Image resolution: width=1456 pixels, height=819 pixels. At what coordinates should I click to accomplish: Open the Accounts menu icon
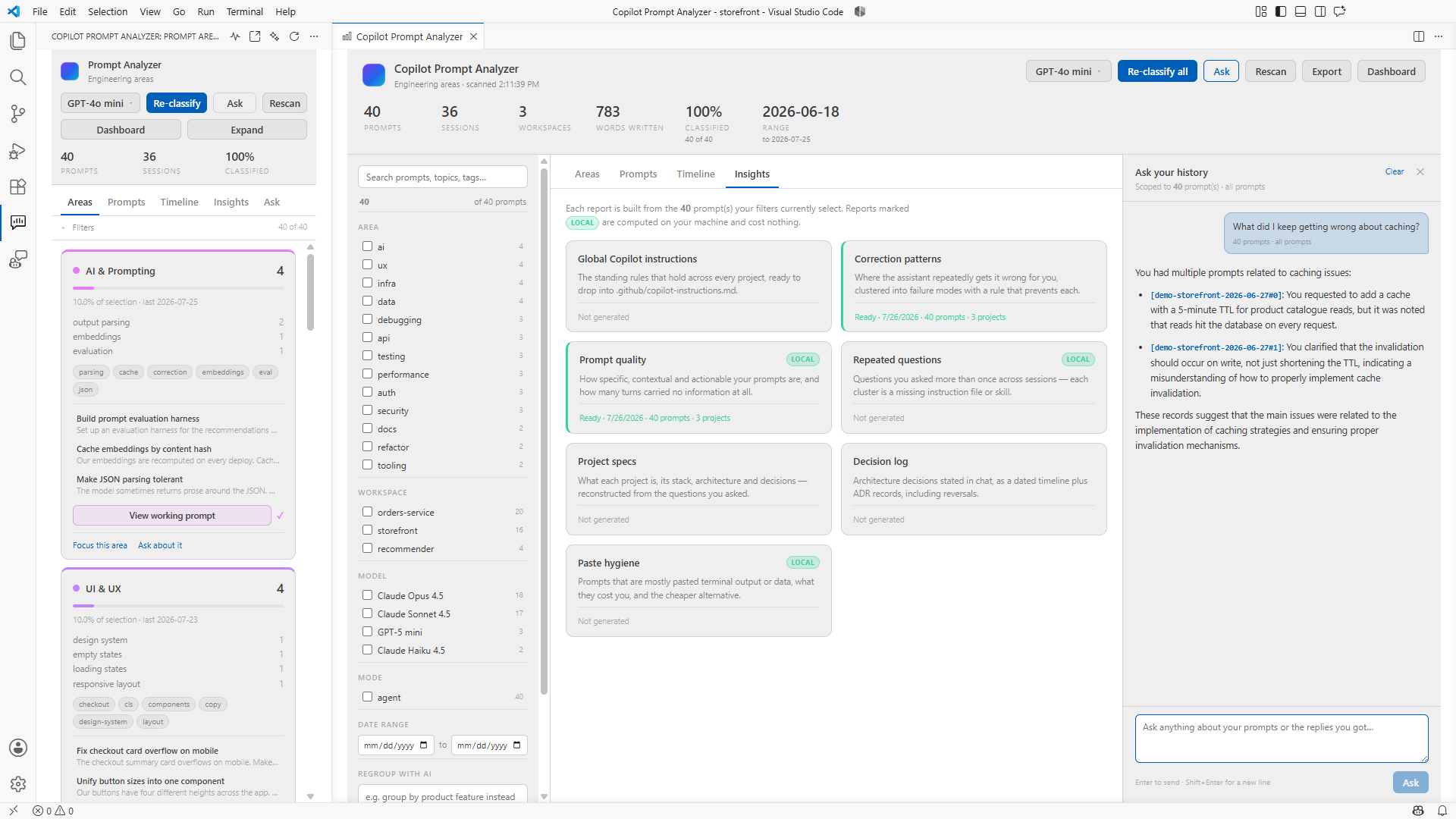(x=17, y=748)
